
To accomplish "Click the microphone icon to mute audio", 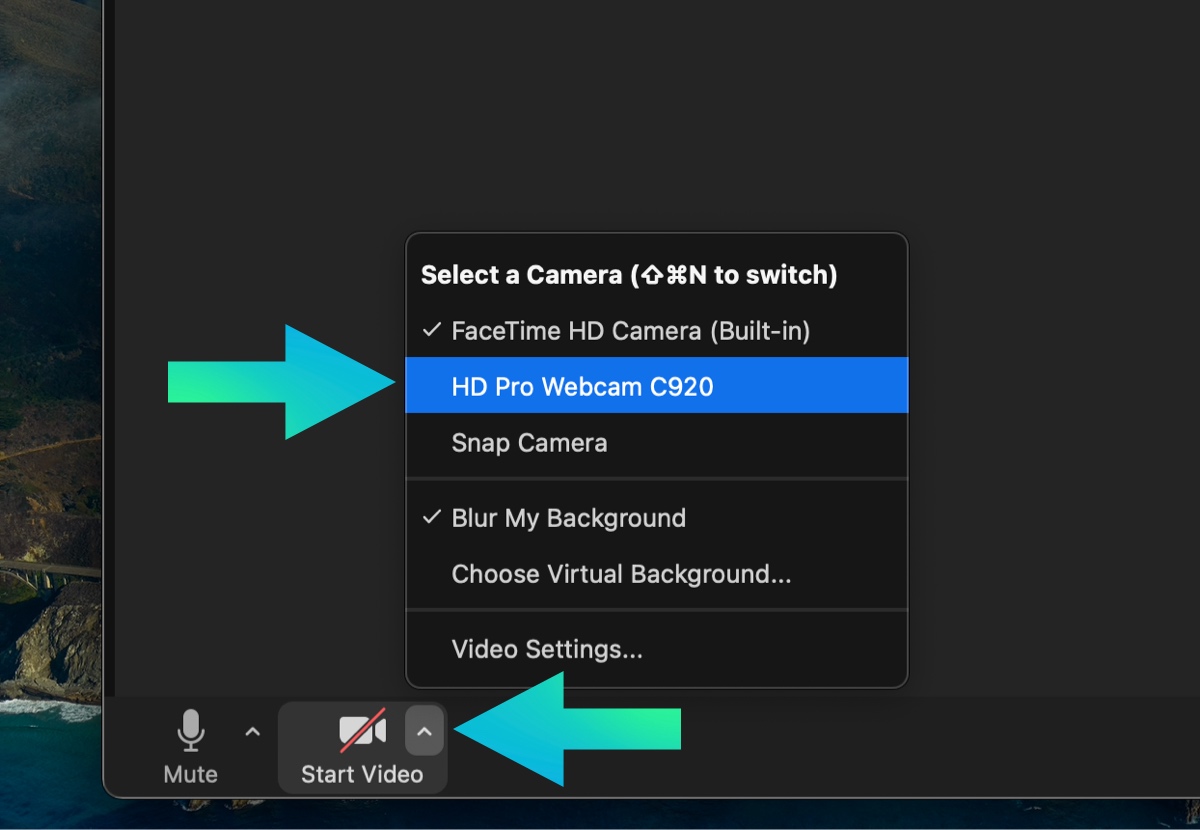I will click(x=190, y=731).
